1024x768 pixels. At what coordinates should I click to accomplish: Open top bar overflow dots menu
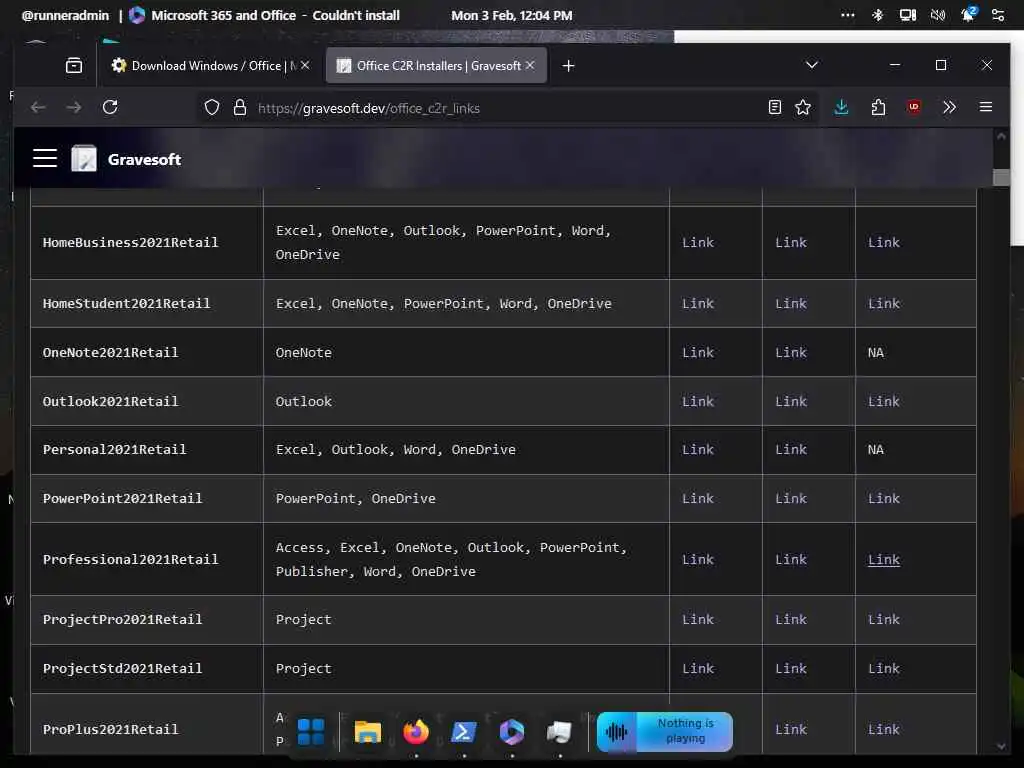[x=847, y=15]
